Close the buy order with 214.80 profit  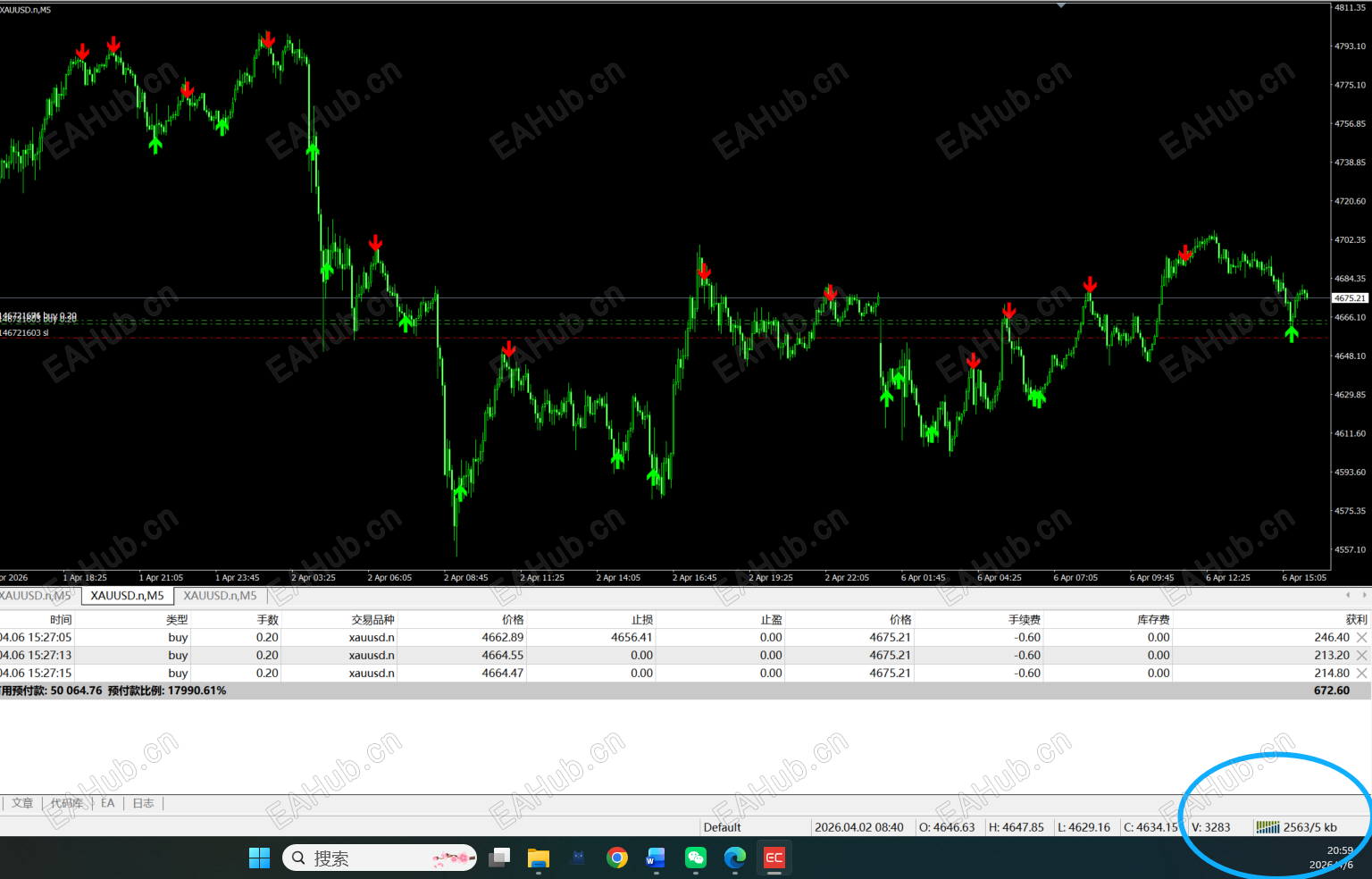[1361, 673]
